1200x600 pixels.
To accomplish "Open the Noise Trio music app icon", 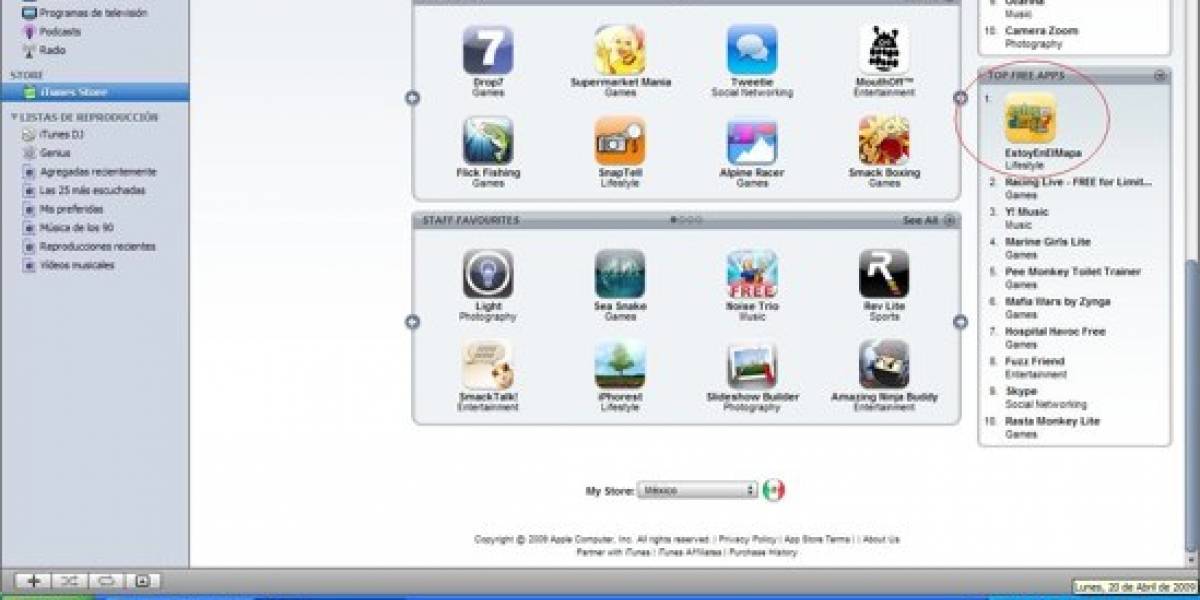I will click(752, 274).
